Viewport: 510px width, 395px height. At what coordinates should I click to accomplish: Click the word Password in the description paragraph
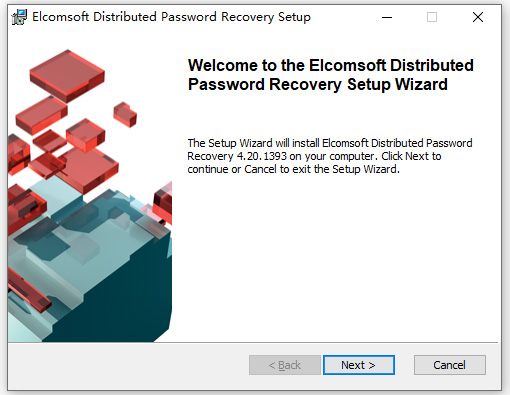coord(449,143)
